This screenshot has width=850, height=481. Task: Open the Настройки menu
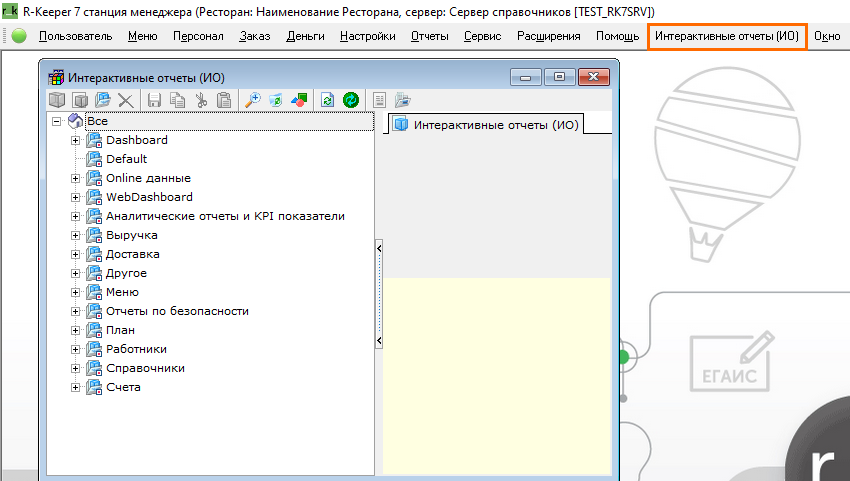click(367, 36)
